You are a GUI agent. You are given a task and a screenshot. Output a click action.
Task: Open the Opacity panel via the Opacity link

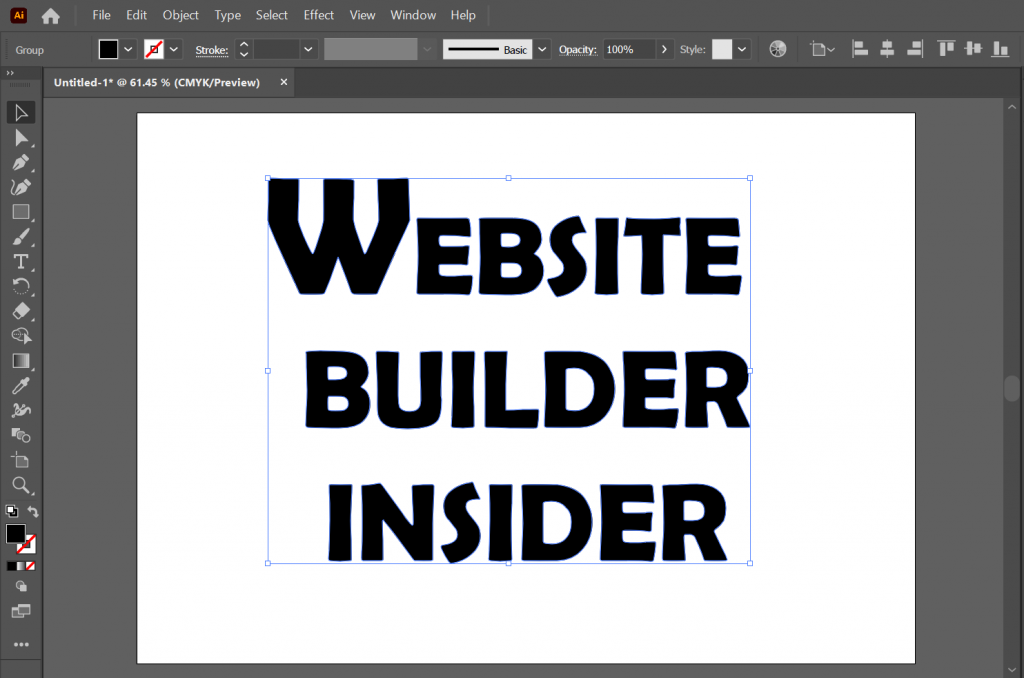tap(578, 48)
